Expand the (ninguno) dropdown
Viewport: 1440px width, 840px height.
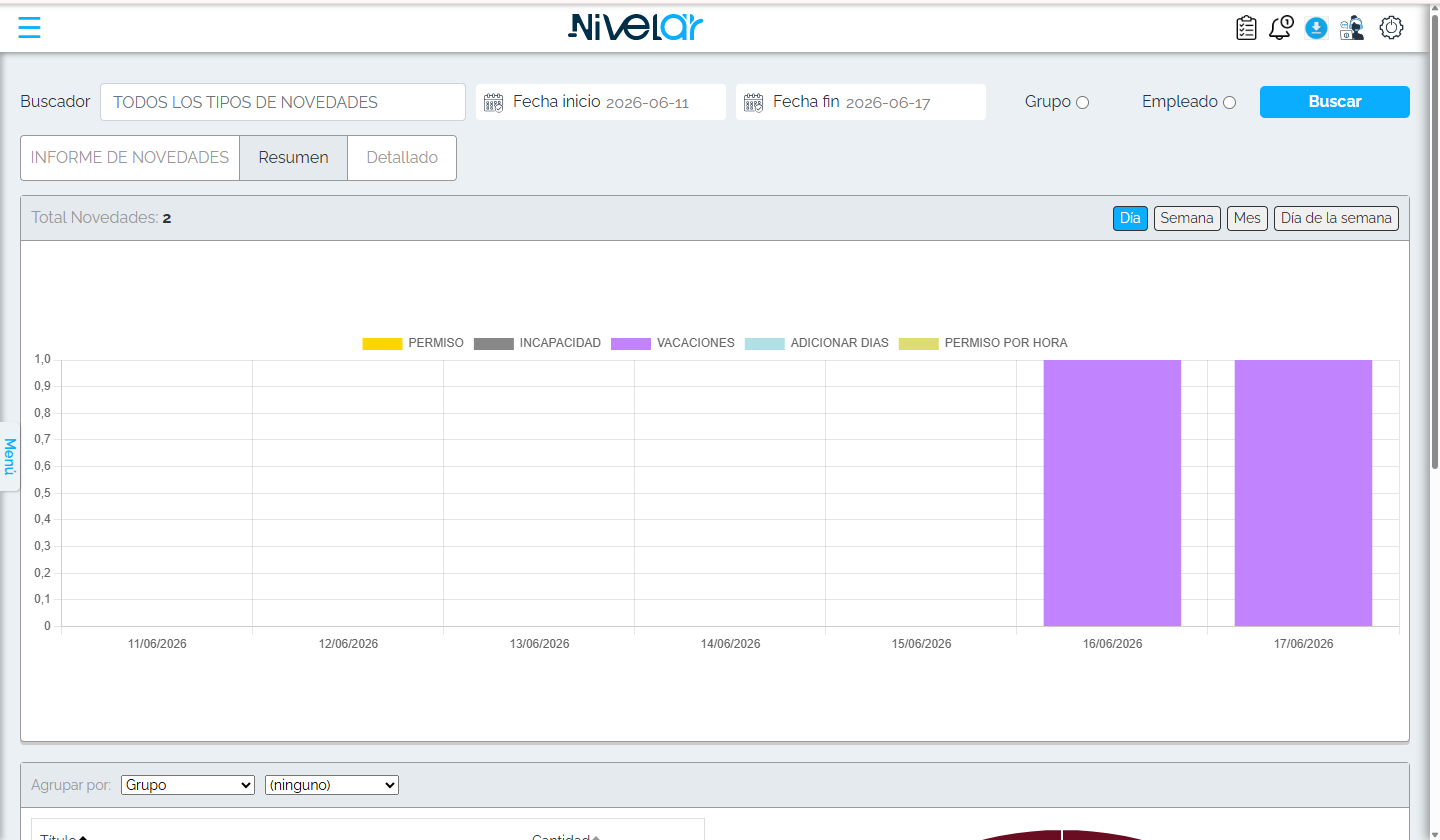tap(332, 785)
